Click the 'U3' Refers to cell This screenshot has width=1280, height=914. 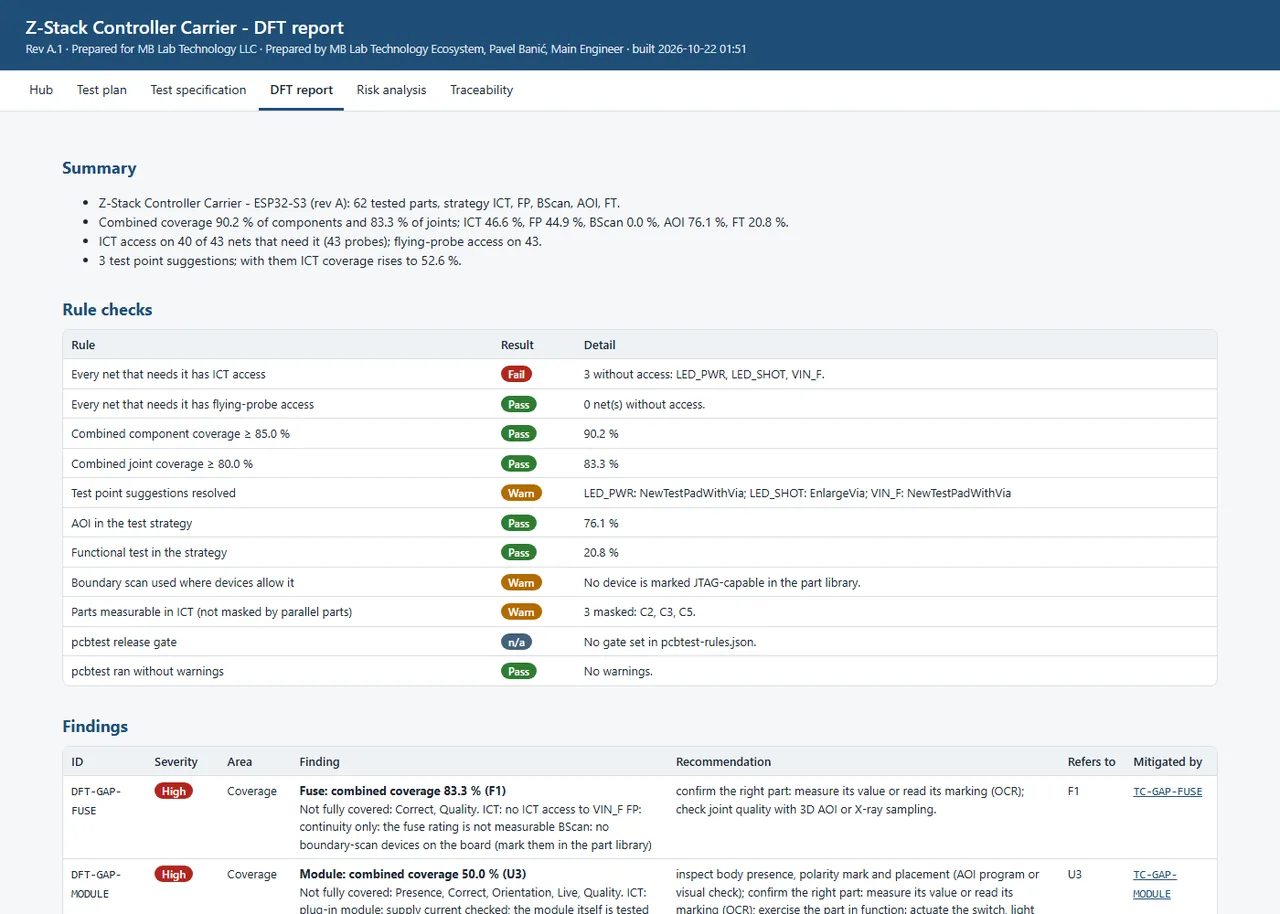[1075, 874]
